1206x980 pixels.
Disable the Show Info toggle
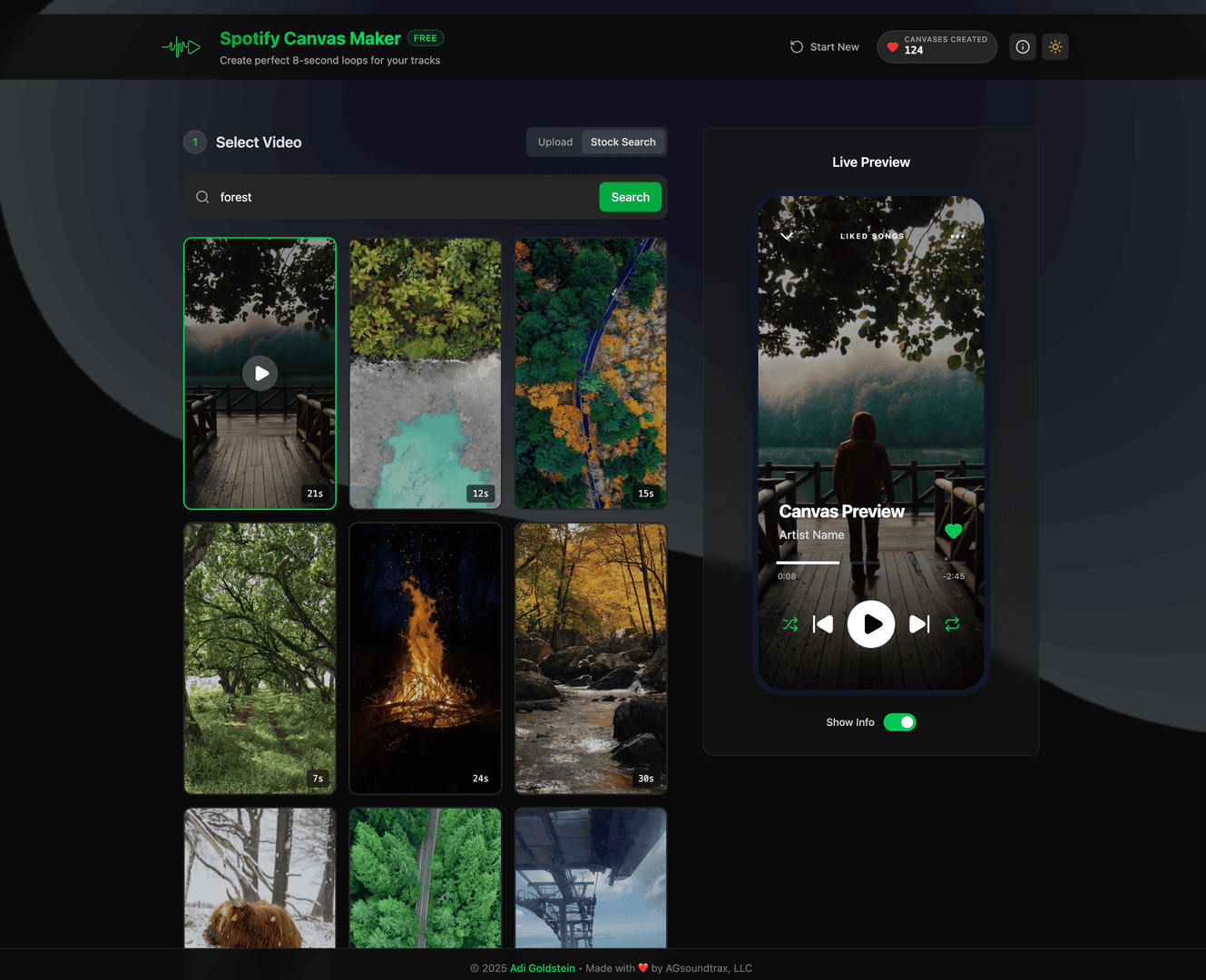(x=899, y=722)
